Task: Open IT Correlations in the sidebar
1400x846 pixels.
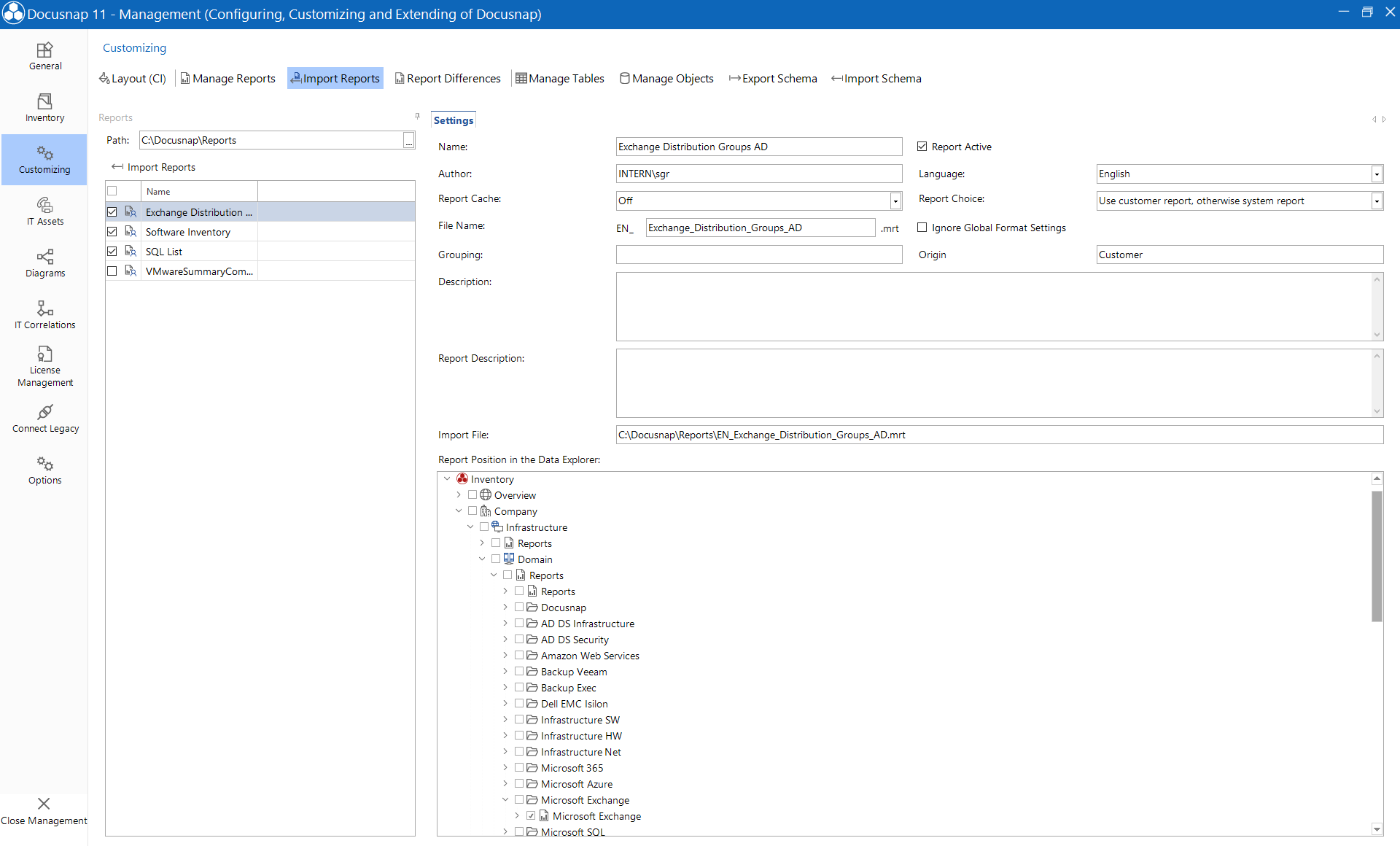Action: coord(44,314)
